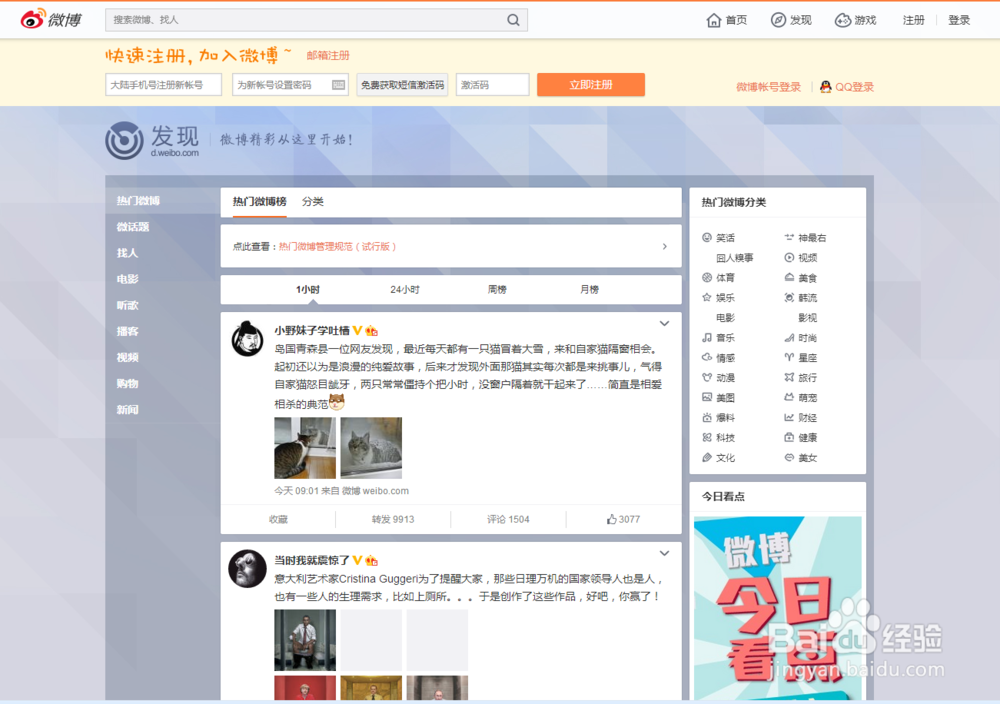Focus the 大陆手机号注册新帐号 phone field
The width and height of the screenshot is (1000, 704).
click(163, 85)
